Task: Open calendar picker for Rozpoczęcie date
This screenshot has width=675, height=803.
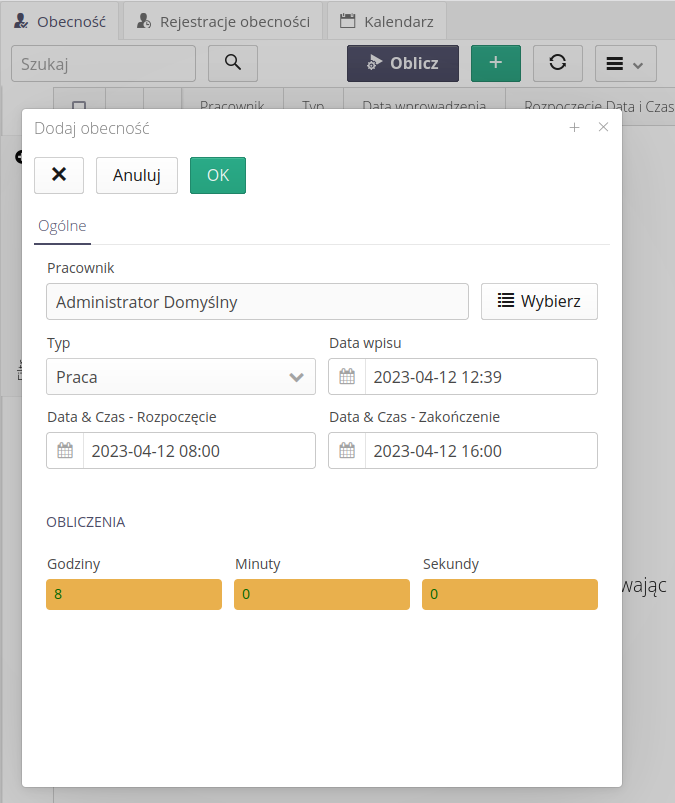Action: (x=65, y=451)
